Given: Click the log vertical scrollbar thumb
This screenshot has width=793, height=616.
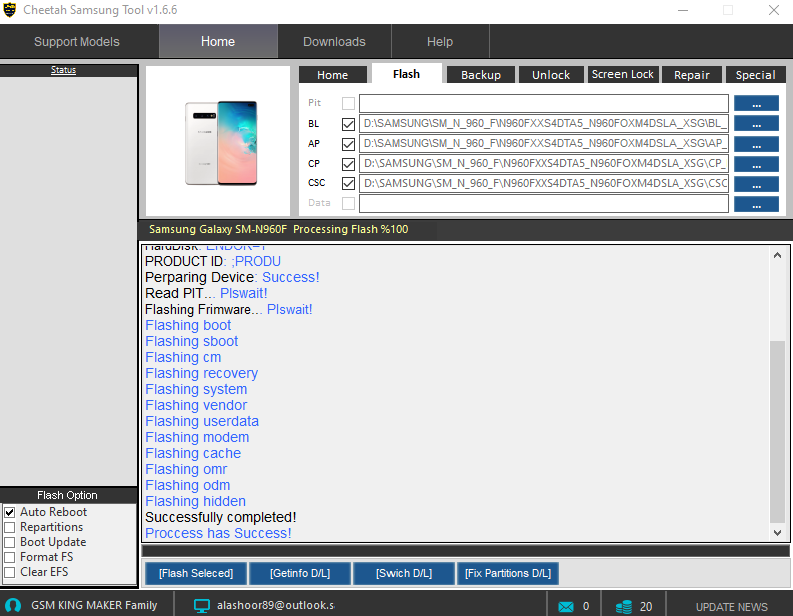Looking at the screenshot, I should click(x=777, y=432).
